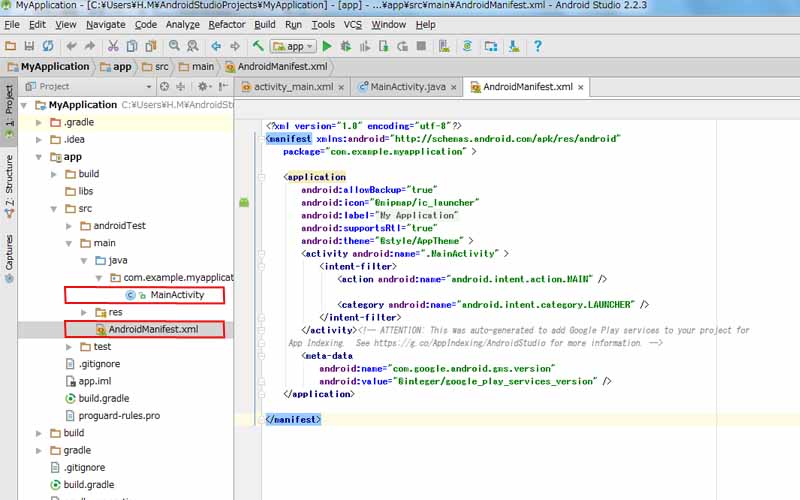This screenshot has height=500, width=800.
Task: Click the Copy icon in toolbar
Action: [132, 46]
